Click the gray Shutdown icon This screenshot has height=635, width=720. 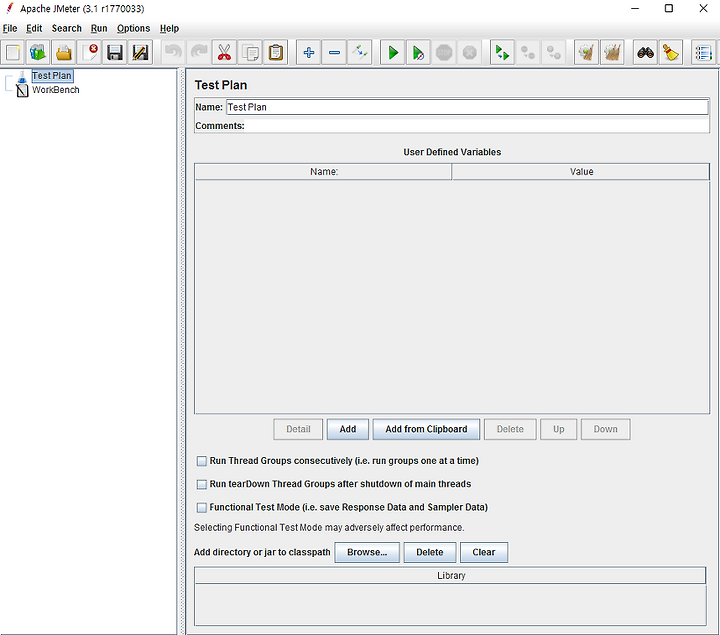tap(469, 52)
